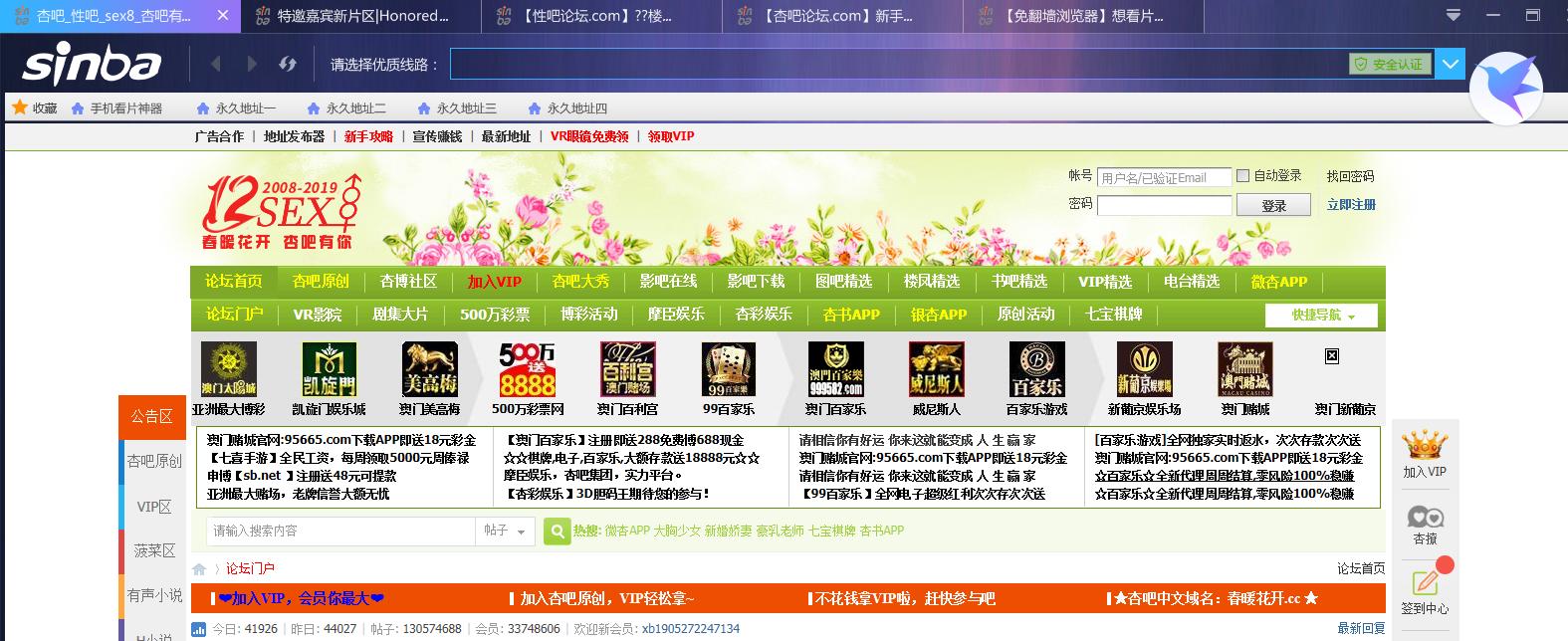Click the 加入VIP crown icon in sidebar
Image resolution: width=1568 pixels, height=641 pixels.
pos(1424,444)
